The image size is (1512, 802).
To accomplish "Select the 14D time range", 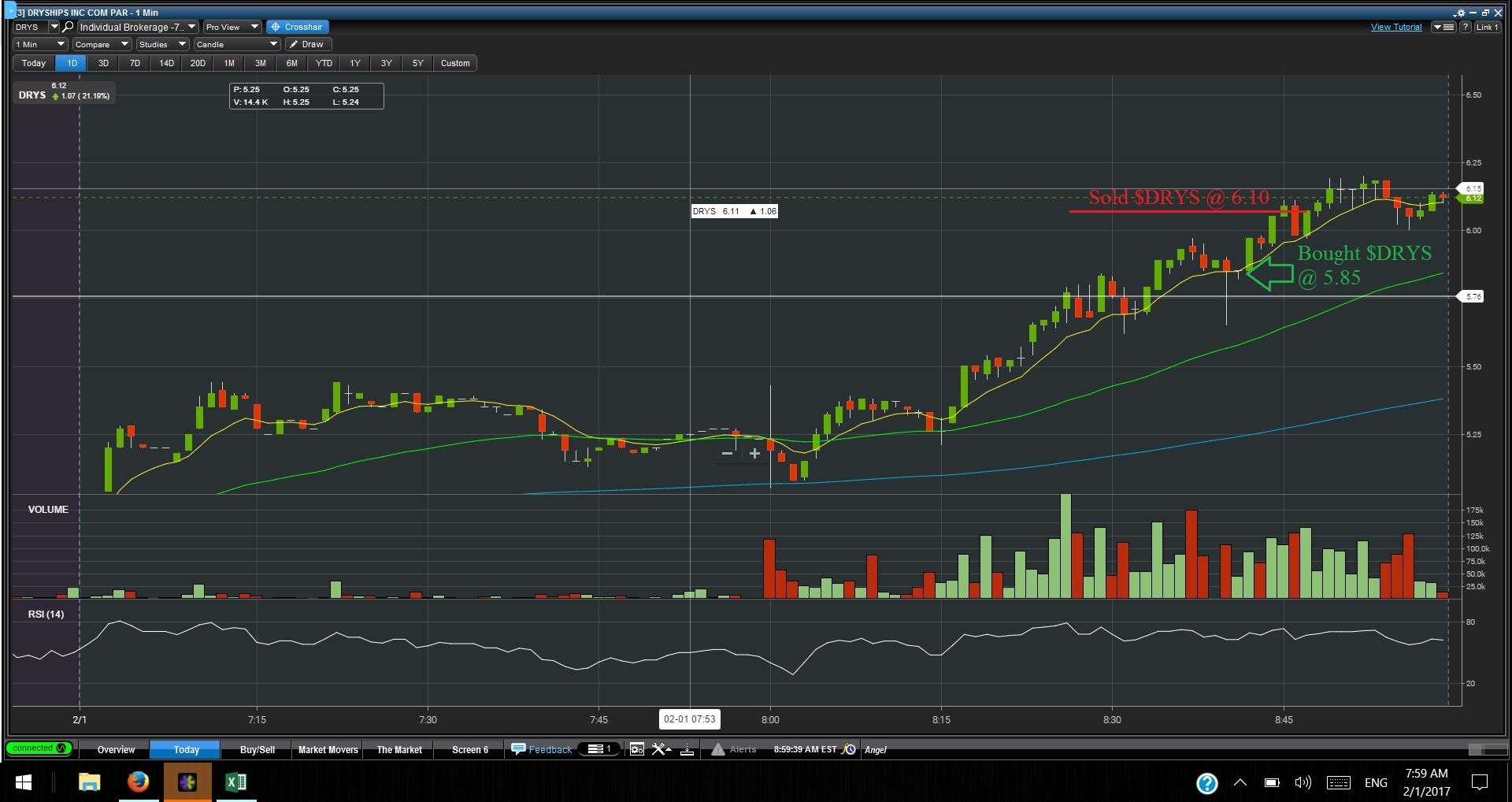I will point(166,63).
